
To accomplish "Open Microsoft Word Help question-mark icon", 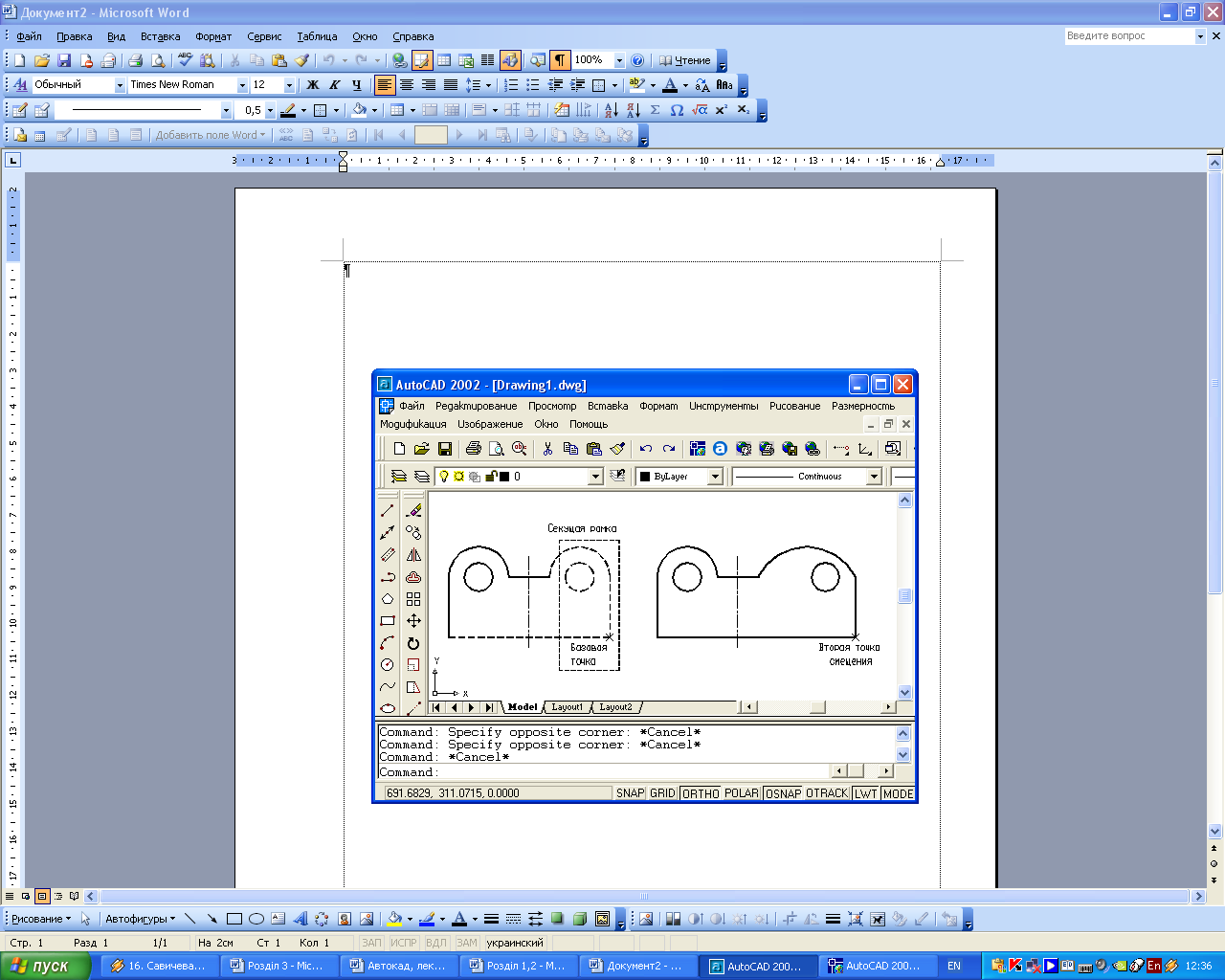I will coord(638,60).
